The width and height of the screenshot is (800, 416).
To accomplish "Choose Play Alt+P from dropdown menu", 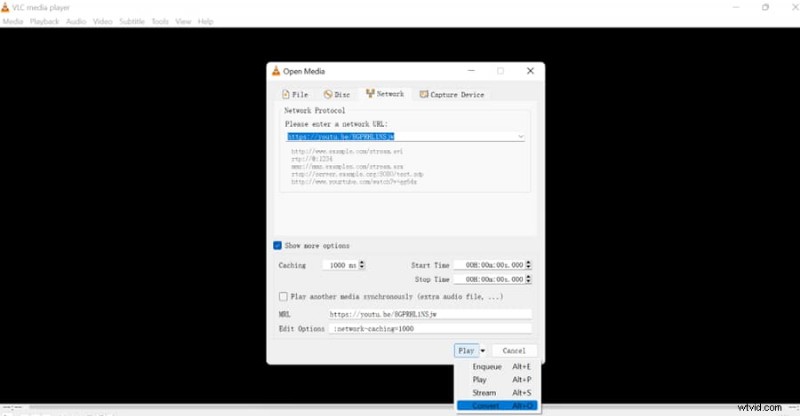I will (x=497, y=380).
